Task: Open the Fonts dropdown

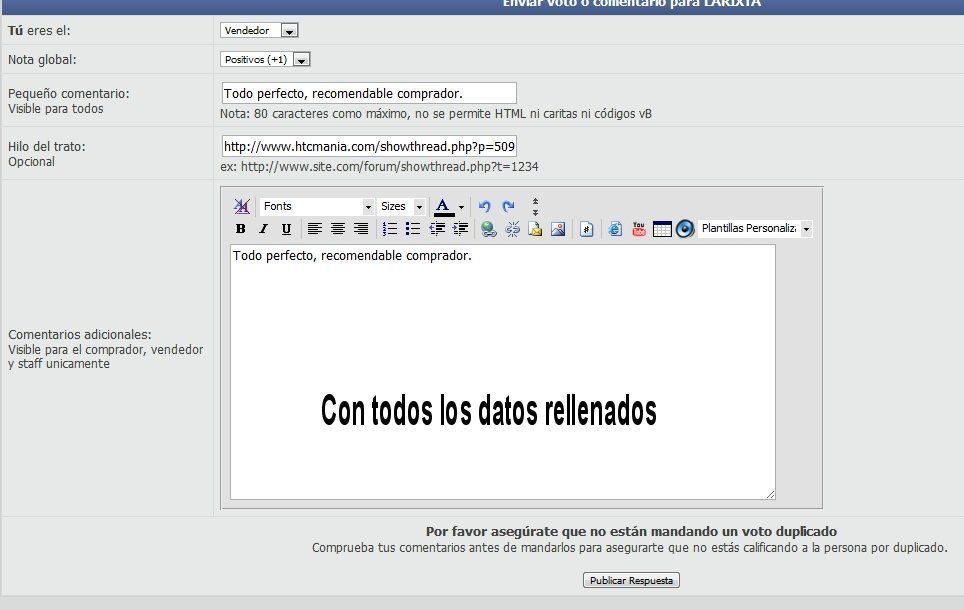Action: tap(317, 206)
